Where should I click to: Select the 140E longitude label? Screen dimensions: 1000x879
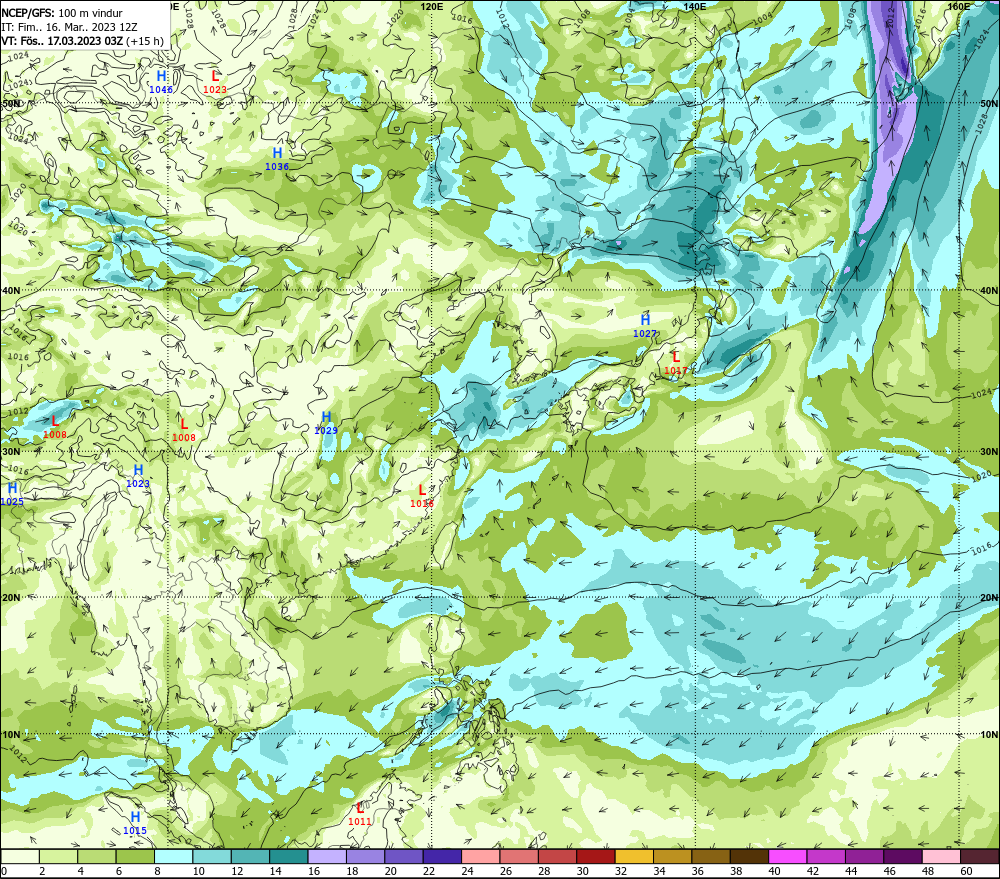(x=695, y=6)
